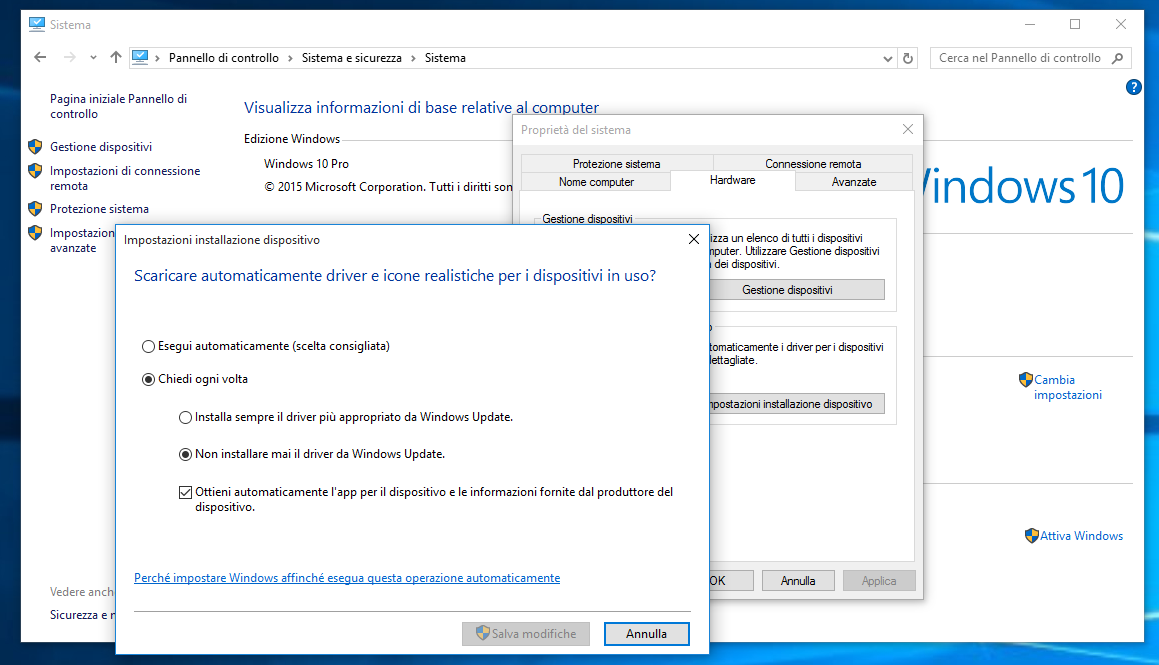Switch to Connessione remota tab
Image resolution: width=1159 pixels, height=665 pixels.
(813, 163)
